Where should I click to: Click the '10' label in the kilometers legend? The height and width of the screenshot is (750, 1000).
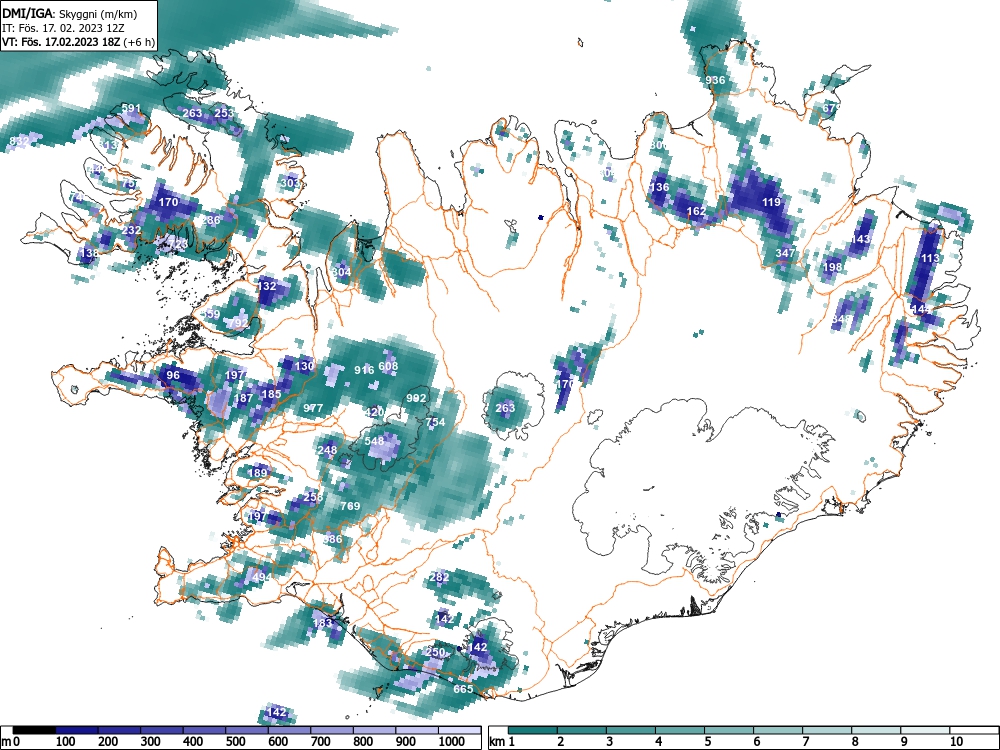point(955,742)
